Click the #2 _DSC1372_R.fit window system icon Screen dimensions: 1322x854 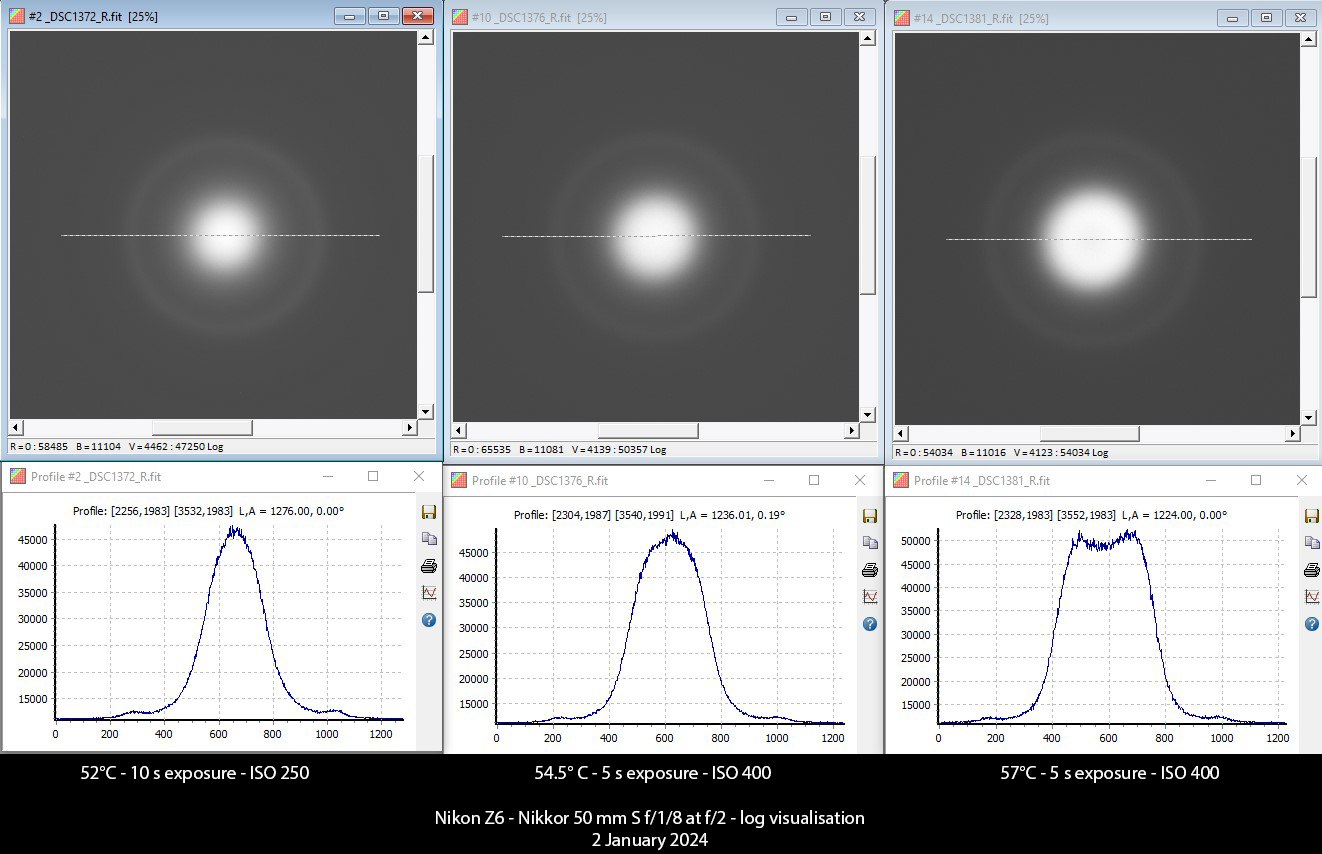coord(17,17)
